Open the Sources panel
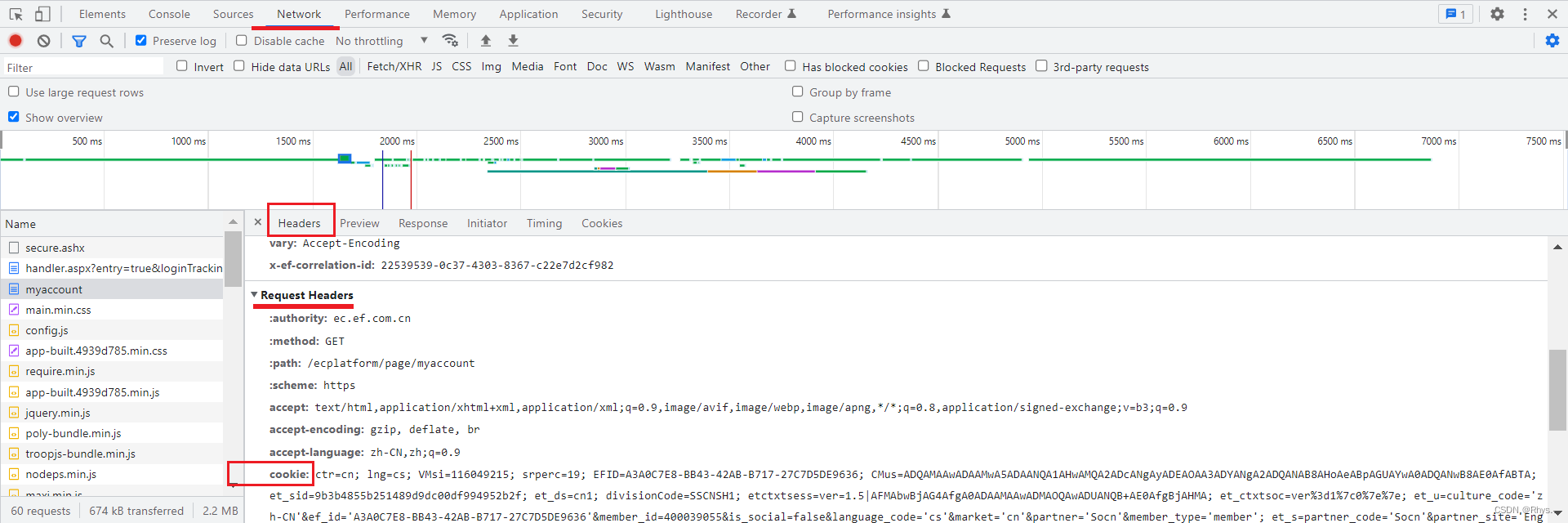Viewport: 1568px width, 523px height. point(234,14)
